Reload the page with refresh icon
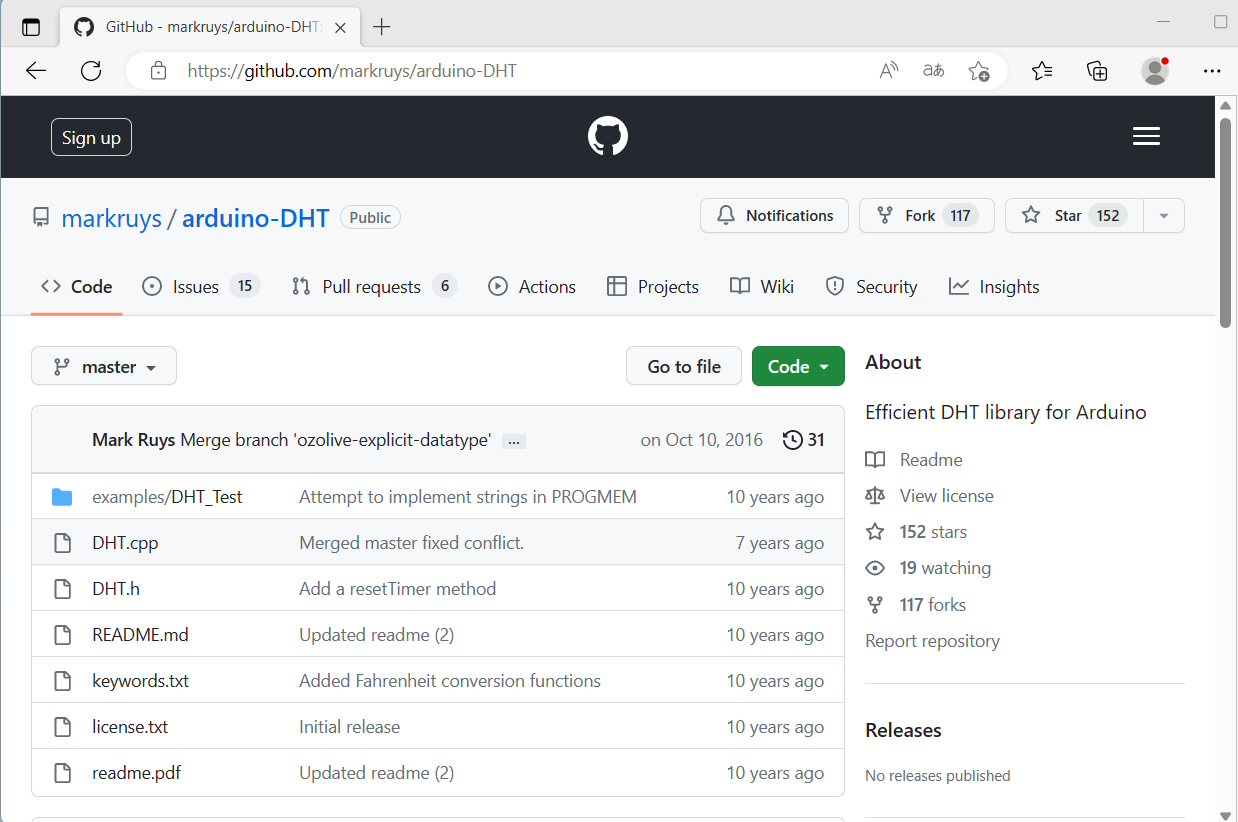 [x=91, y=71]
